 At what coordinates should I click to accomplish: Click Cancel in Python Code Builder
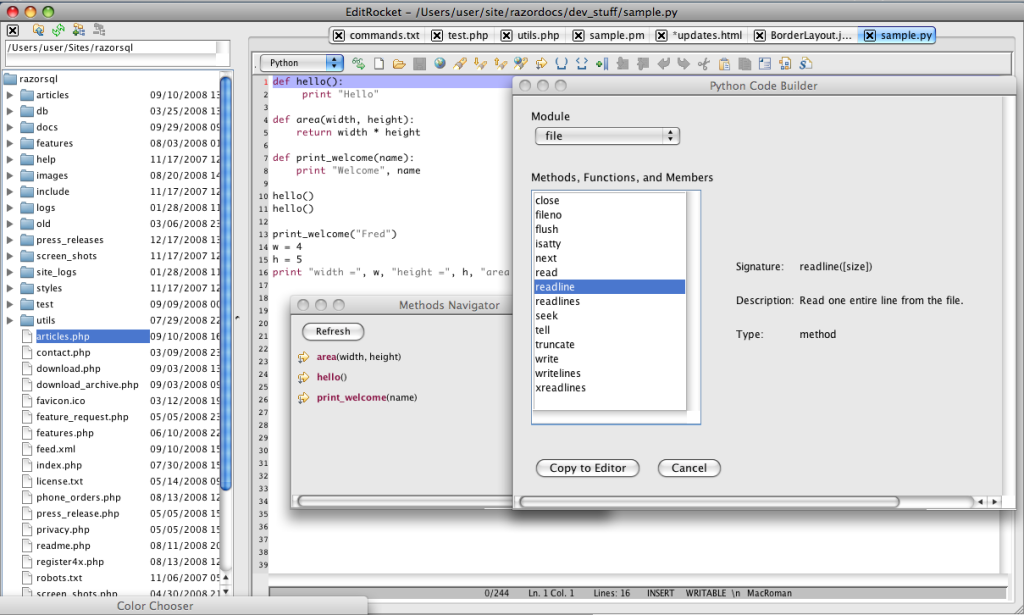click(689, 468)
